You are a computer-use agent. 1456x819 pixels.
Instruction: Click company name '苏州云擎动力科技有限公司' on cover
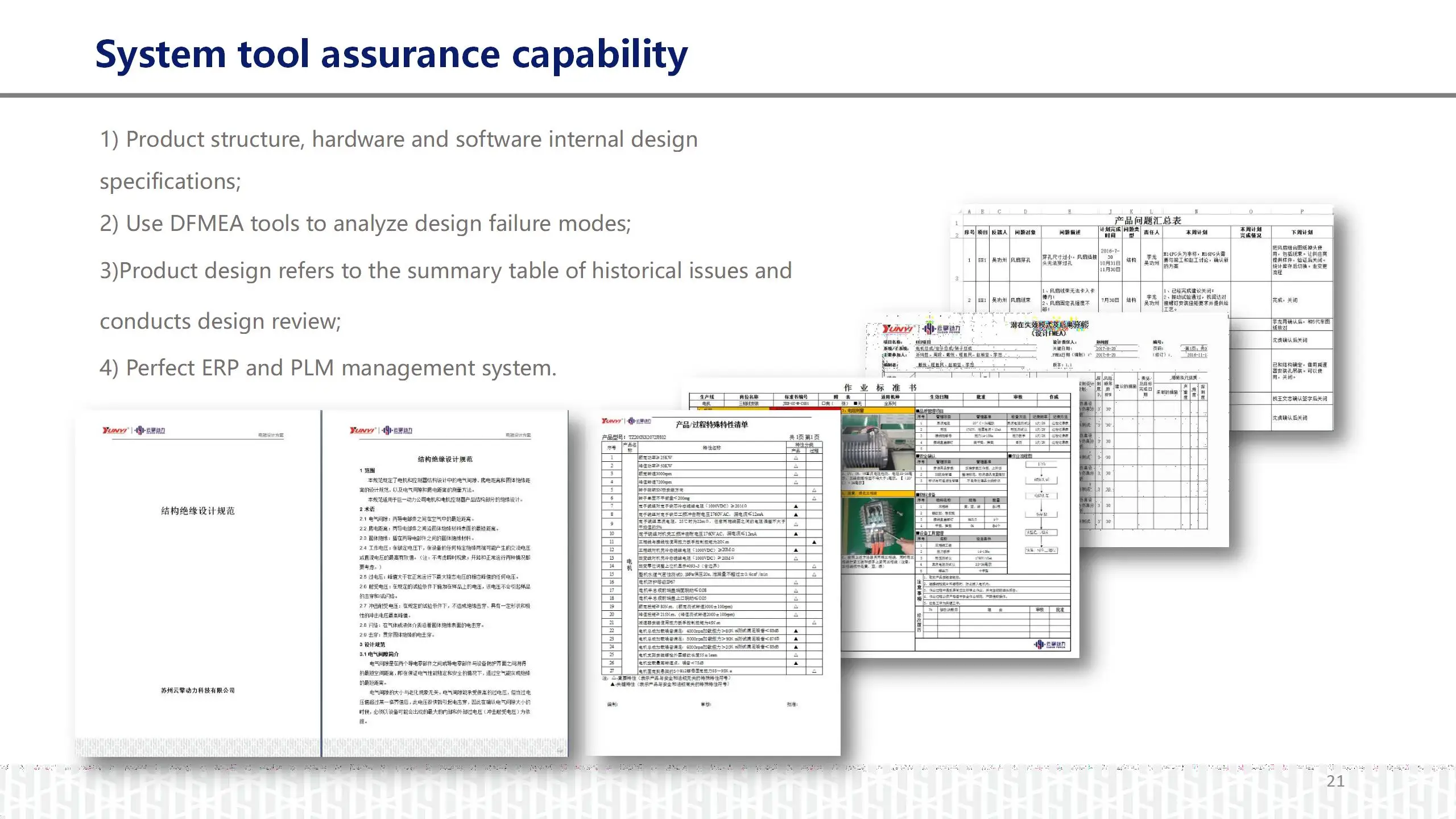(x=197, y=690)
